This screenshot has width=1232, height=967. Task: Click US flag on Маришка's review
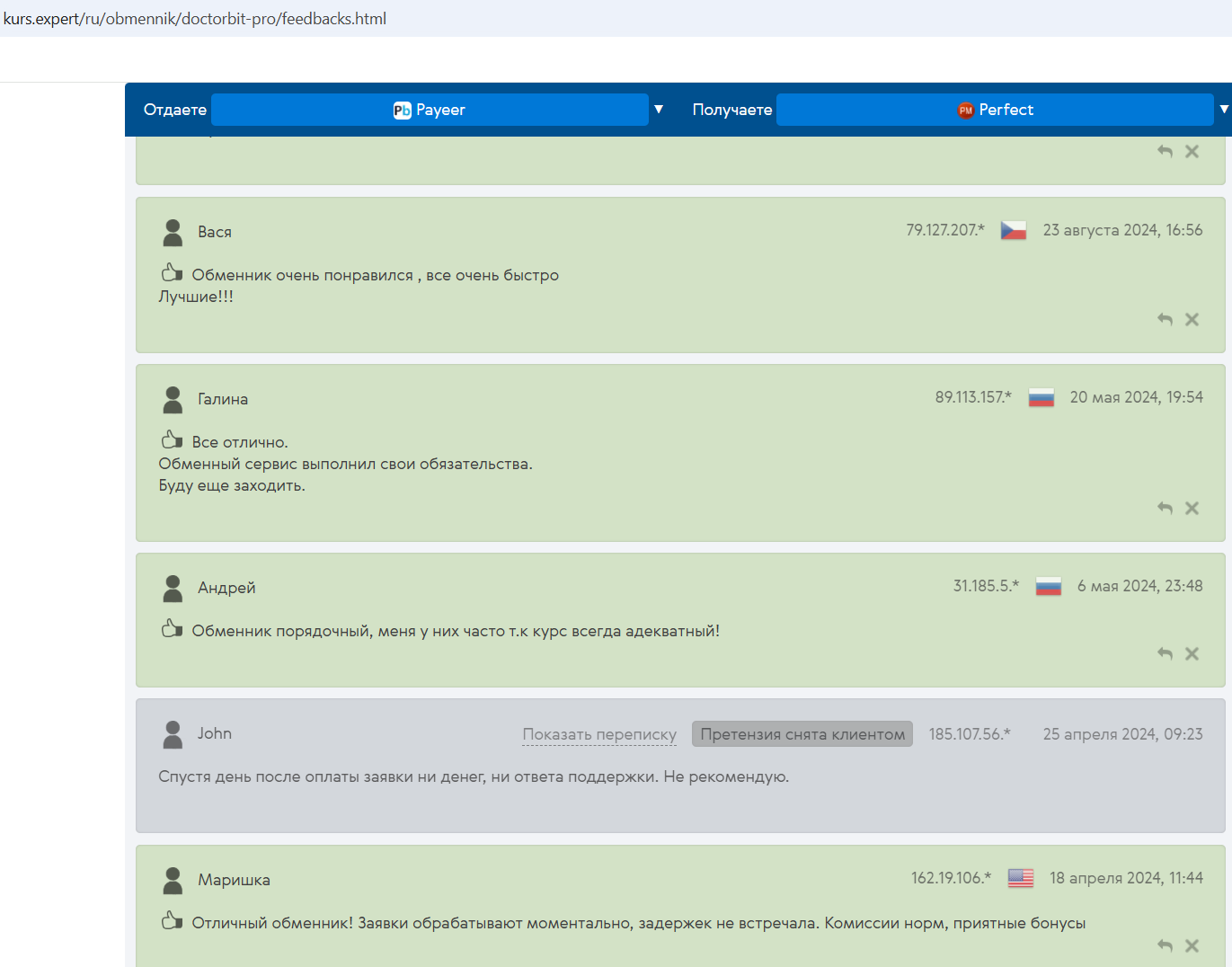(1020, 878)
